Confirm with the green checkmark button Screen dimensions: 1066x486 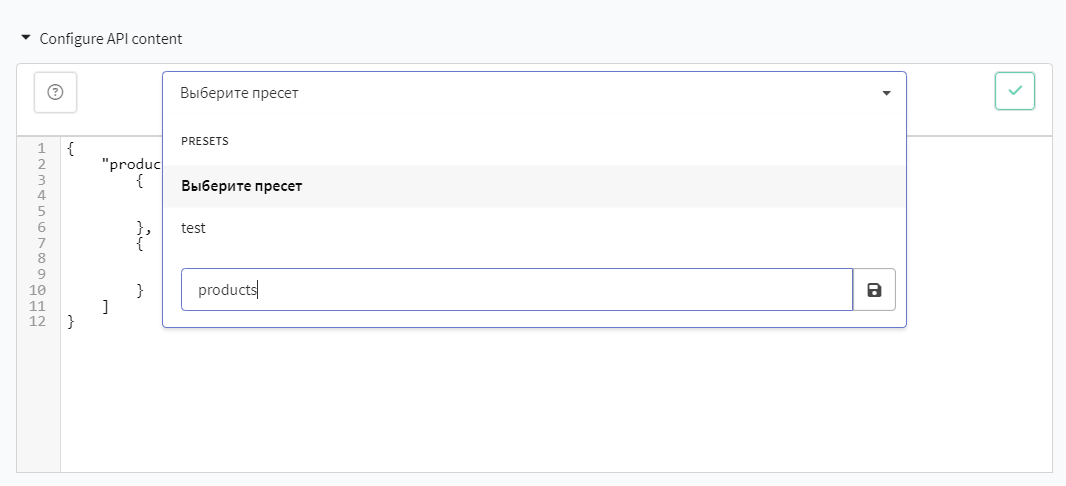pyautogui.click(x=1015, y=91)
